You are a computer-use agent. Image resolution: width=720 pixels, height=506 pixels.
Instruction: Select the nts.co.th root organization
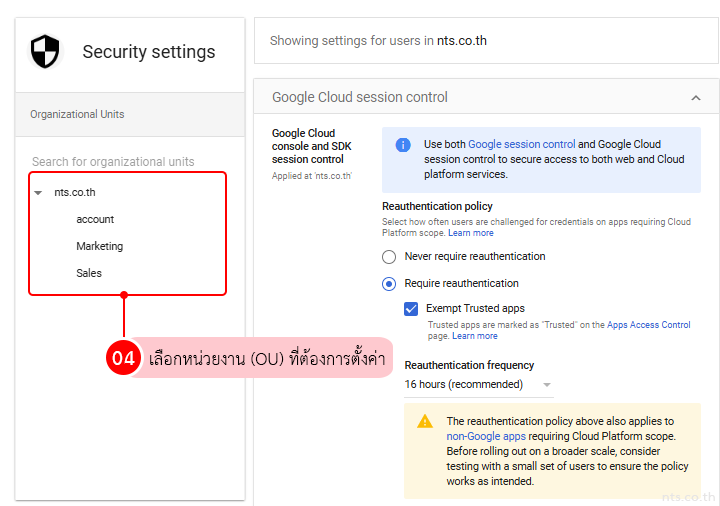tap(75, 192)
